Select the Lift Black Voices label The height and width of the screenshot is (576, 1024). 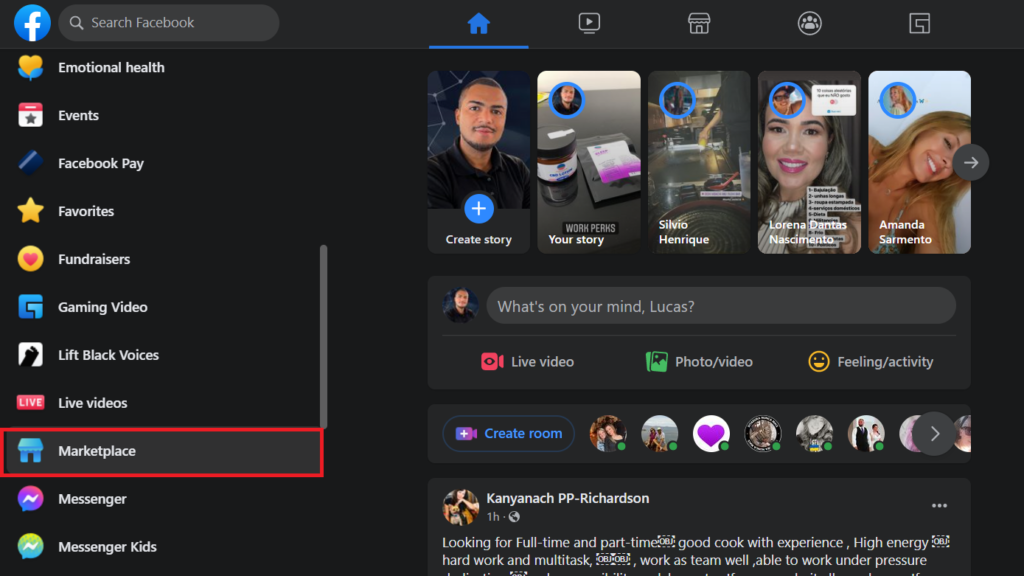point(108,355)
